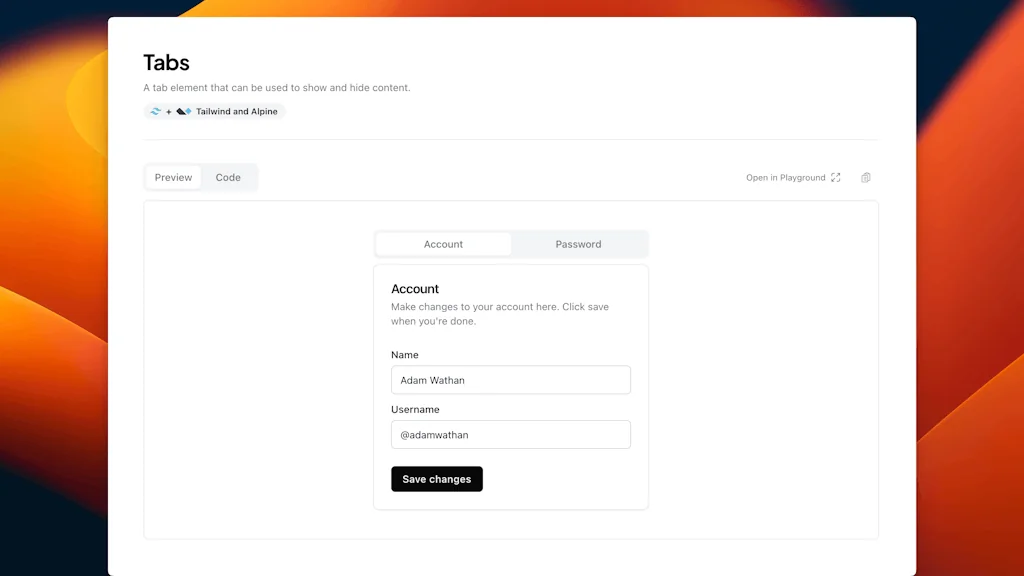This screenshot has width=1024, height=576.
Task: Open in Playground link text
Action: [785, 178]
